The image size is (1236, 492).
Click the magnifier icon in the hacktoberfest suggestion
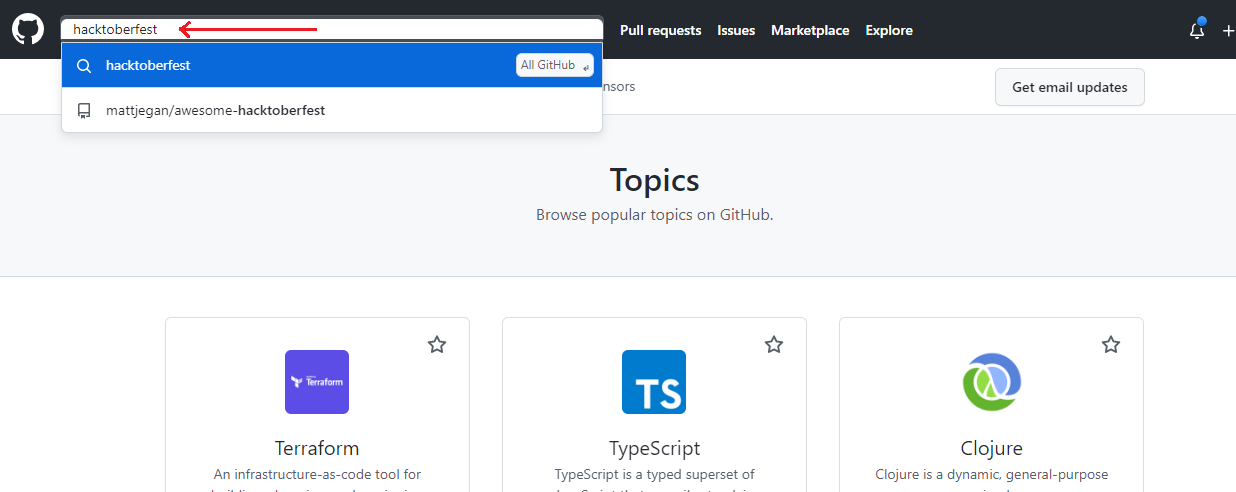tap(84, 66)
